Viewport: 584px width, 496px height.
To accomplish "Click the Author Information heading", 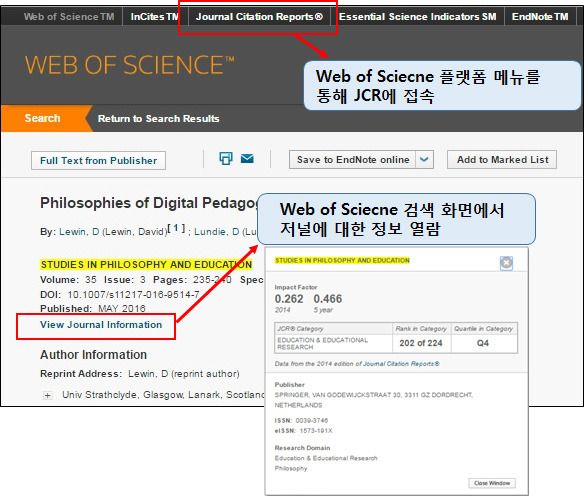I will coord(93,355).
